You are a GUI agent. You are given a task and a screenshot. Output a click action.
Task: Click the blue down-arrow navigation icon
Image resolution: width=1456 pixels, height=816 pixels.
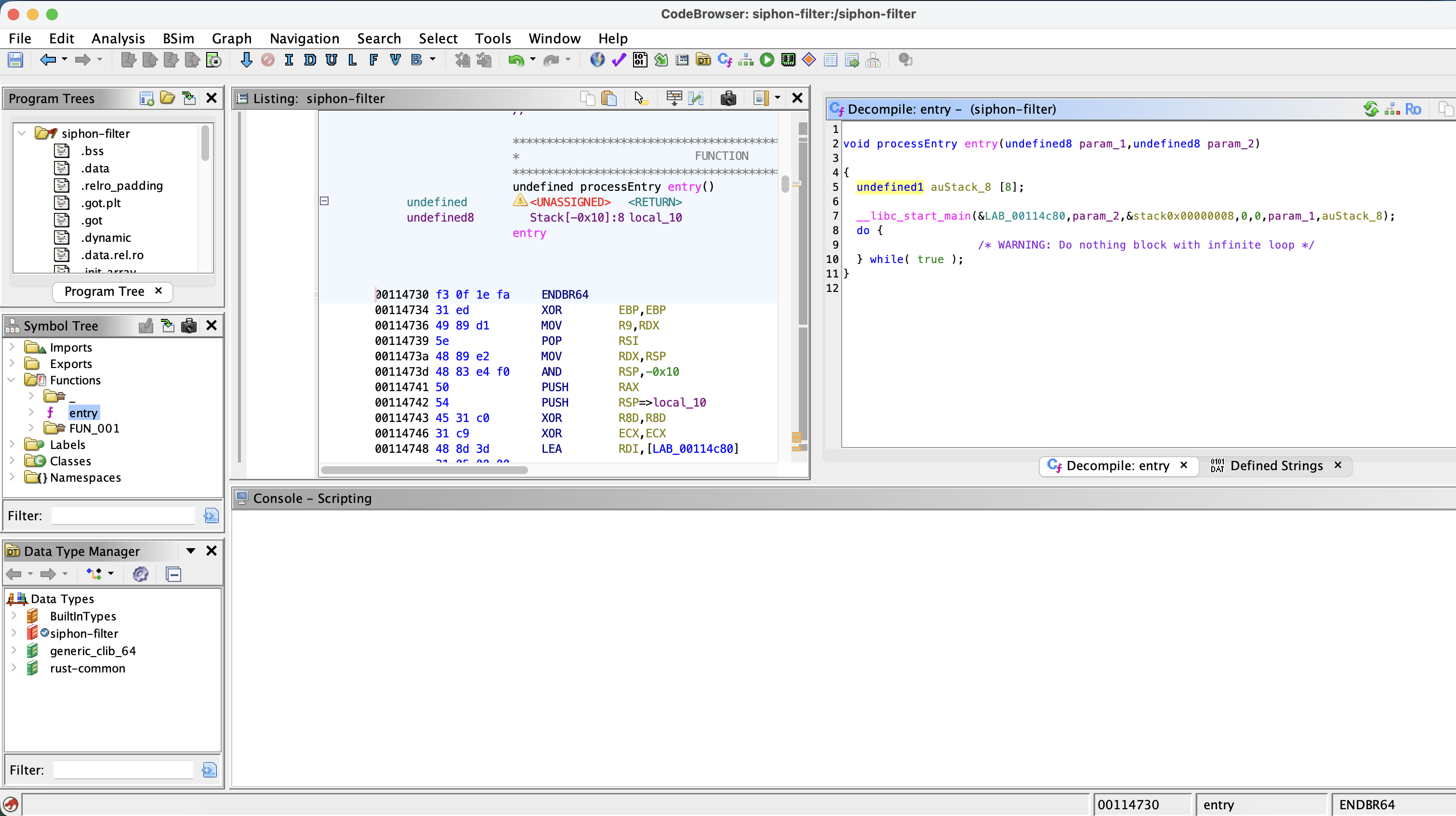[x=246, y=60]
